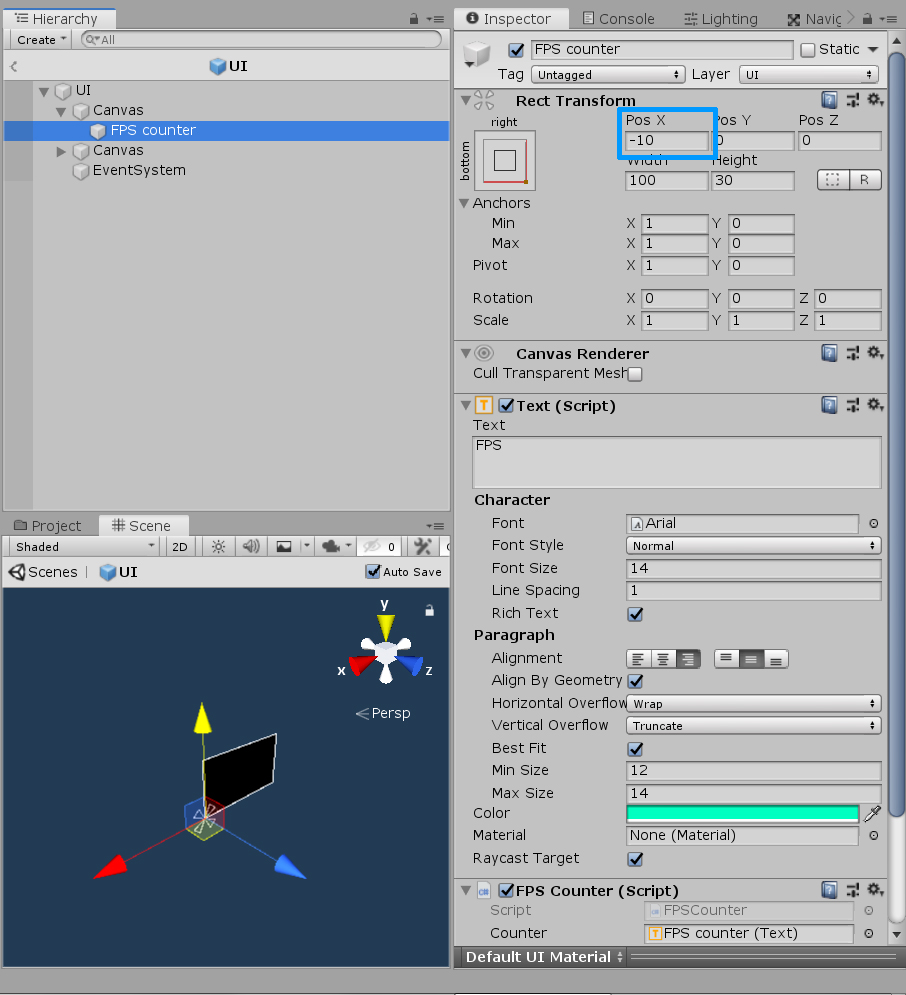Expand the second Canvas in the Hierarchy
This screenshot has width=906, height=995.
pyautogui.click(x=59, y=150)
